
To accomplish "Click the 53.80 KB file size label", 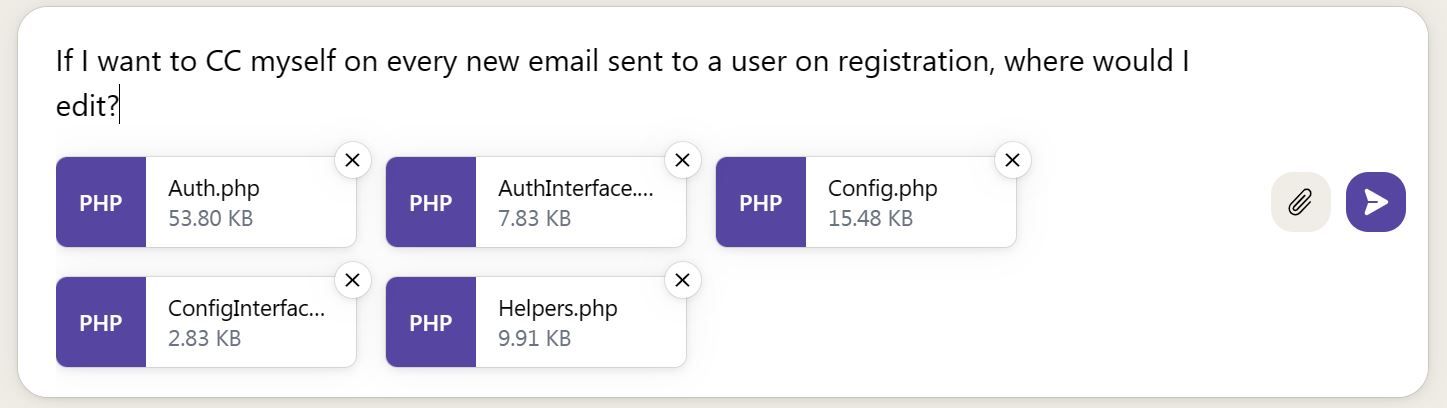I will 210,218.
